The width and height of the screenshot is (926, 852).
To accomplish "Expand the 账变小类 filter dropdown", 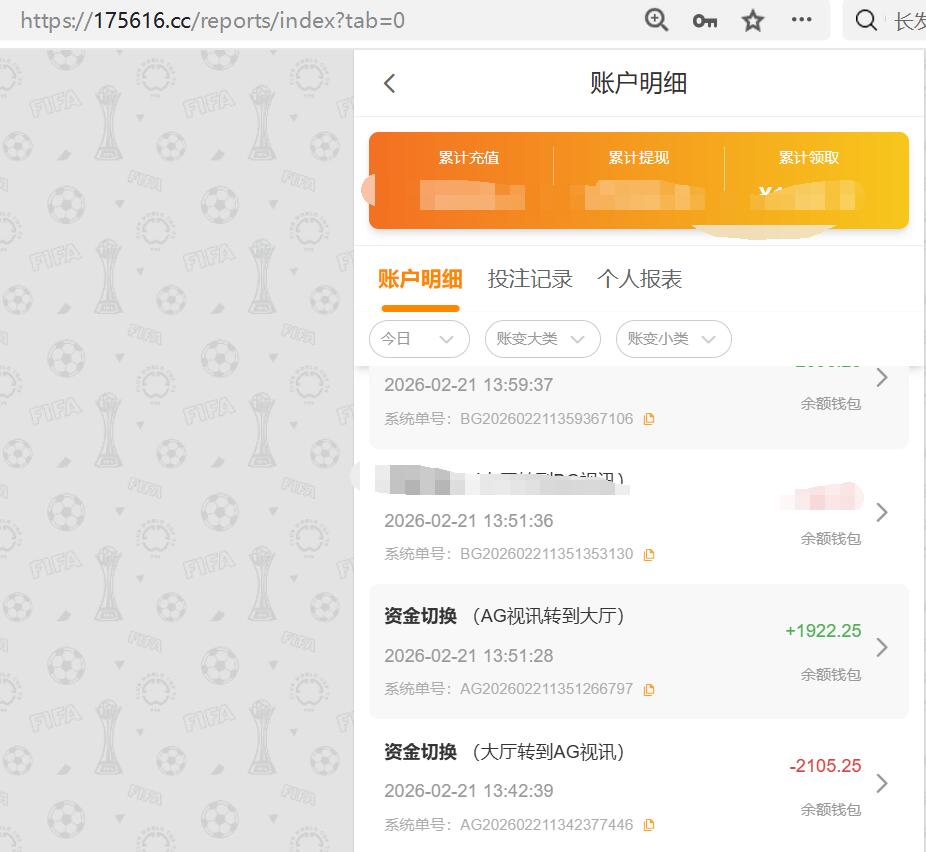I will [673, 339].
